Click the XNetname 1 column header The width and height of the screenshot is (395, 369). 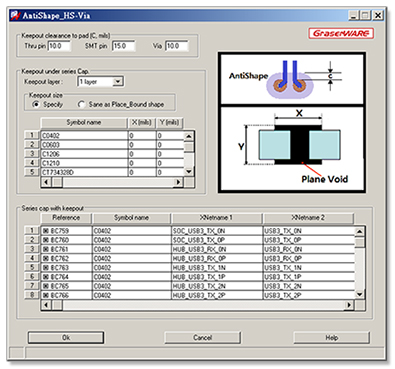[x=216, y=218]
